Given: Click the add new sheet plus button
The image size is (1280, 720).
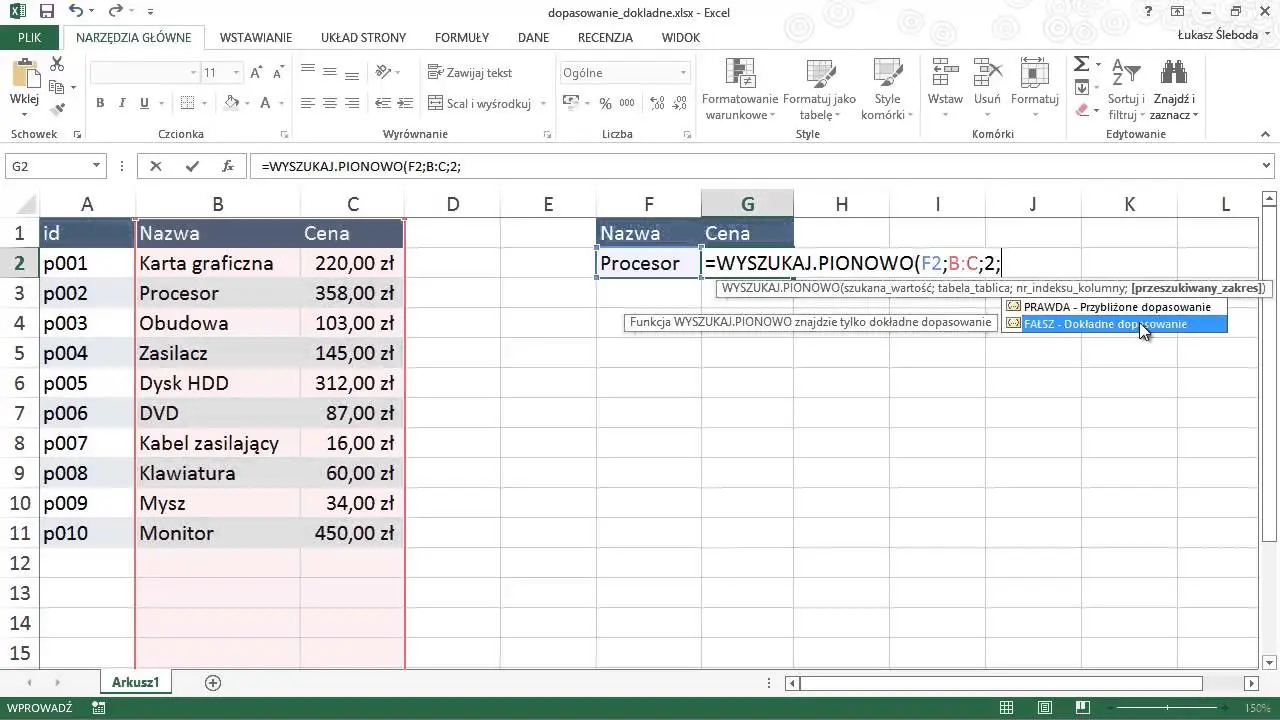Looking at the screenshot, I should pyautogui.click(x=212, y=682).
